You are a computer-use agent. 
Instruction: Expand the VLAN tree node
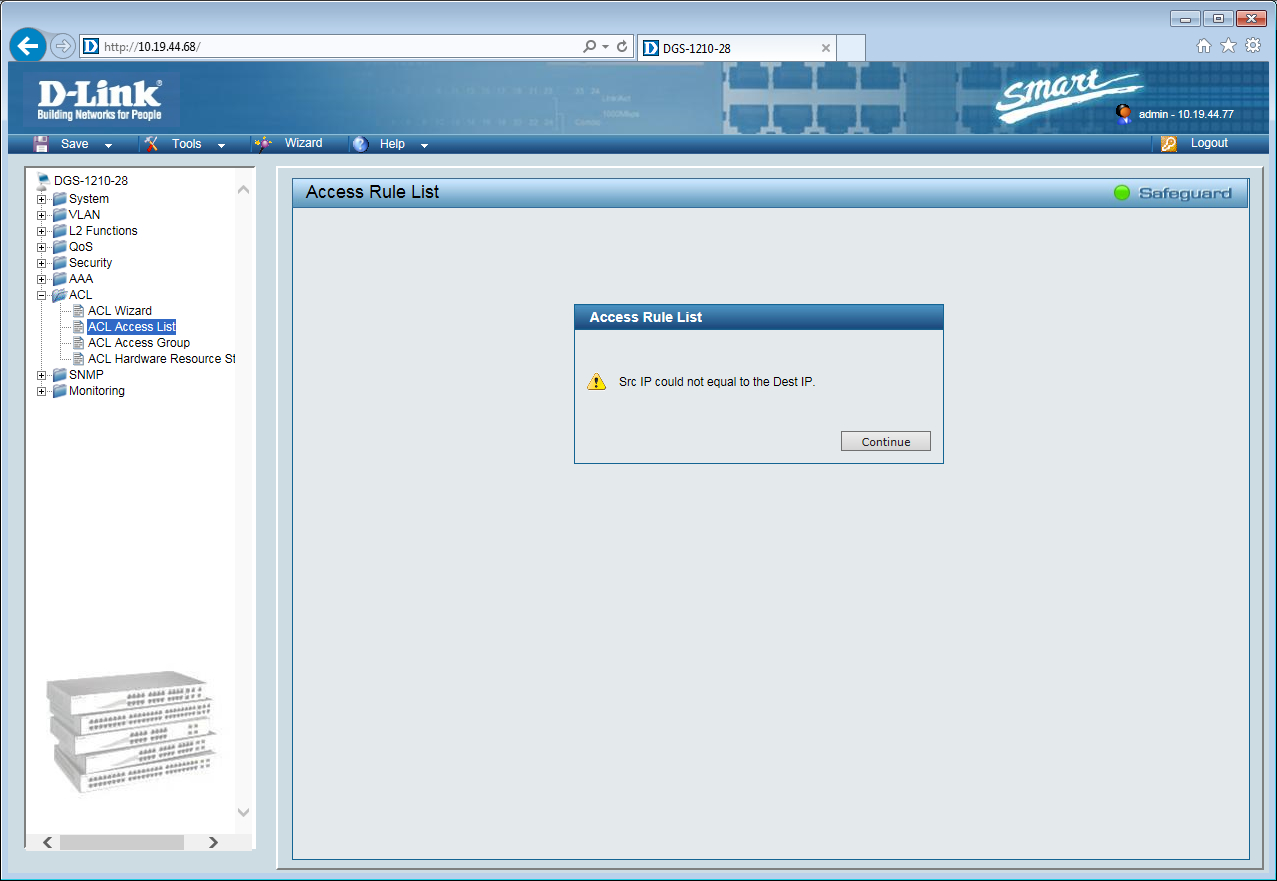(42, 215)
